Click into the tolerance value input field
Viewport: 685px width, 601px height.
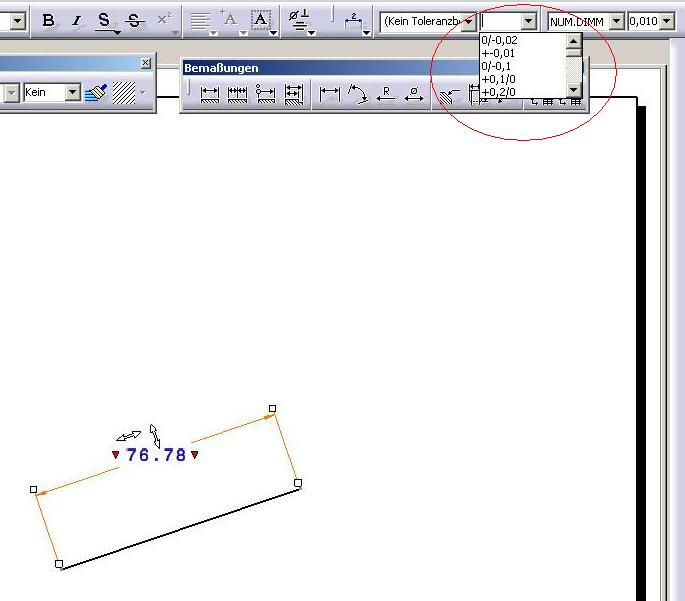tap(501, 21)
